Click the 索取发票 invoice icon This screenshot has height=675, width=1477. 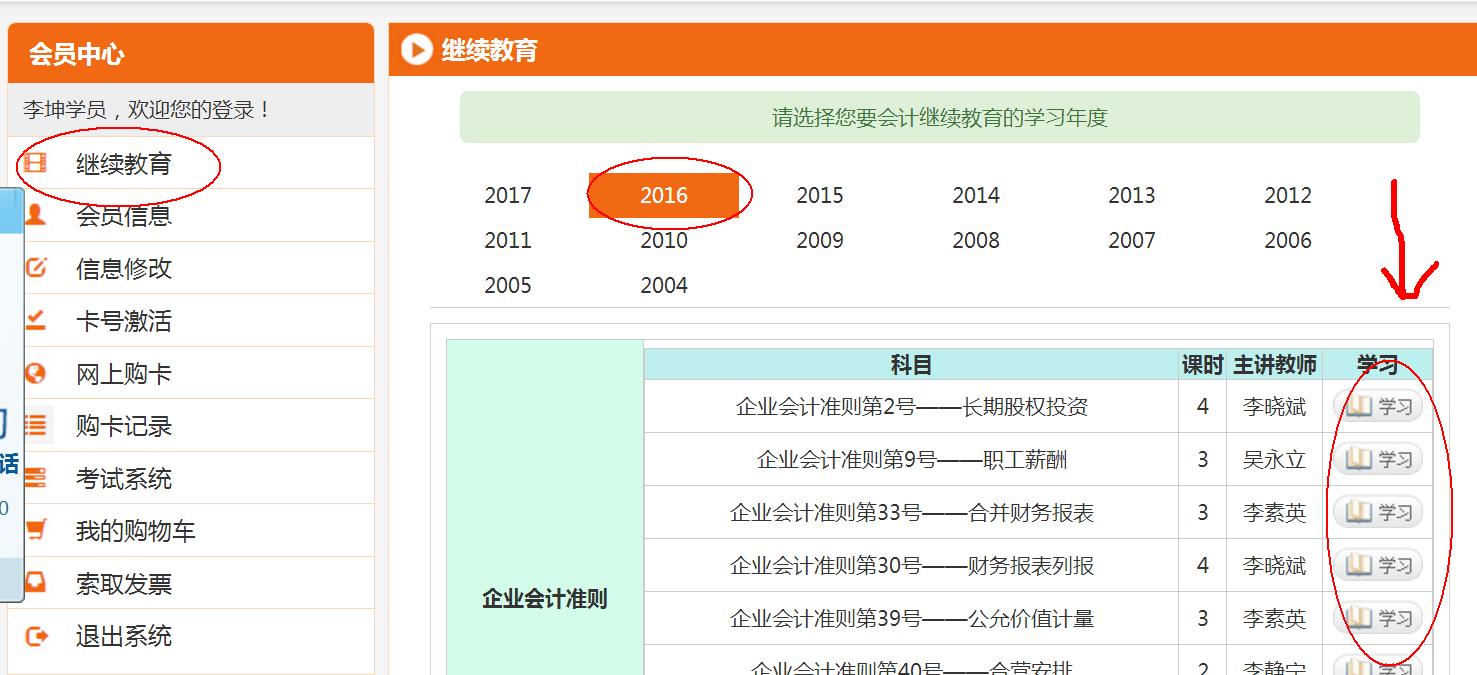[37, 582]
